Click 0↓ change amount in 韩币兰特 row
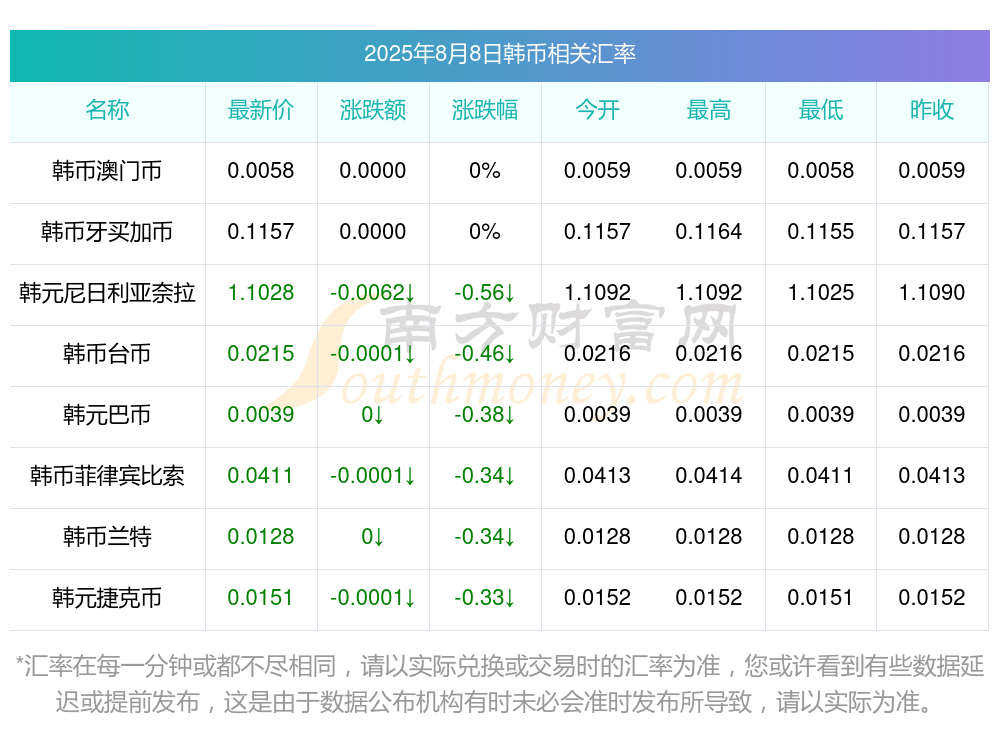This screenshot has height=733, width=1000. pyautogui.click(x=372, y=536)
